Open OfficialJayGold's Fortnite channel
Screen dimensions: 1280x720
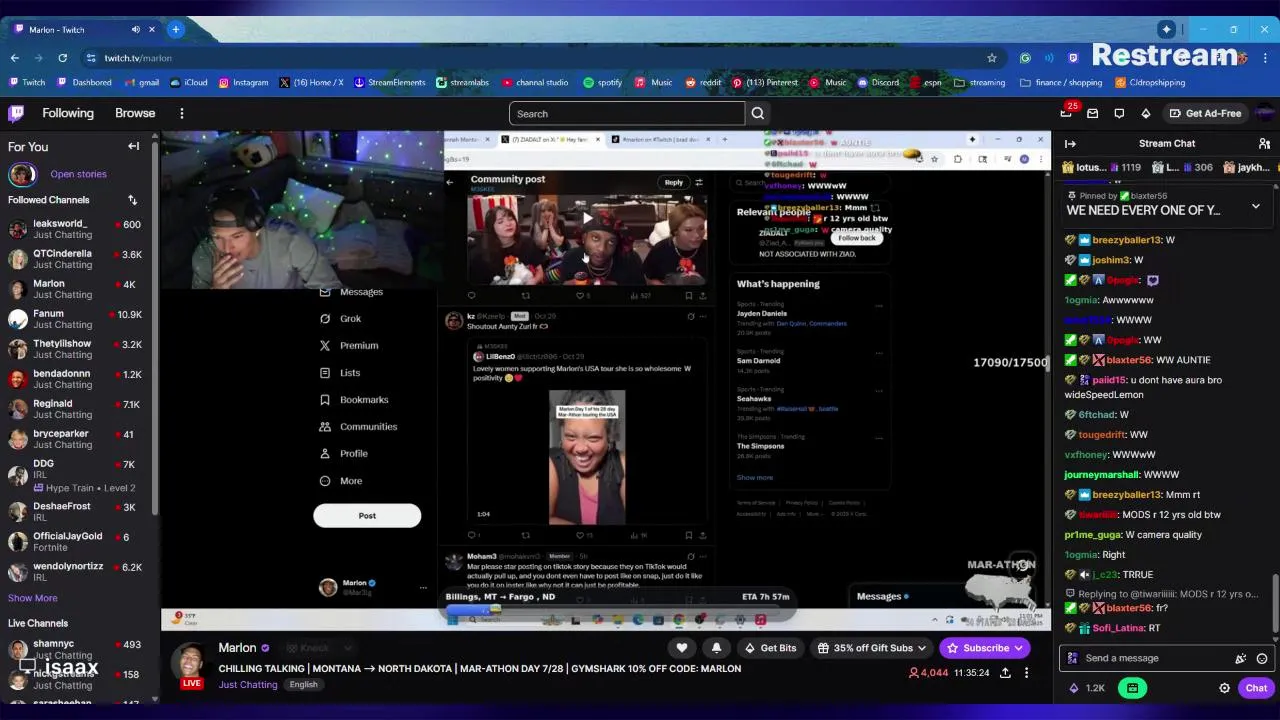(76, 541)
